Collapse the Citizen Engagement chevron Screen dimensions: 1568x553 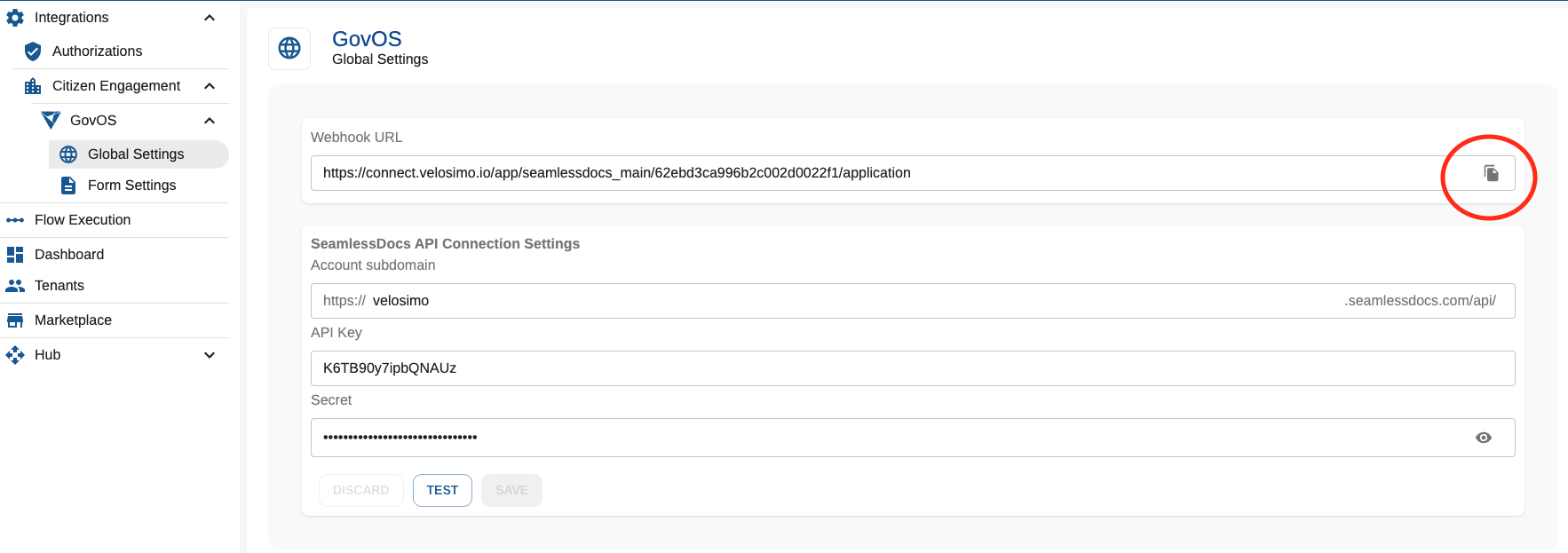210,86
